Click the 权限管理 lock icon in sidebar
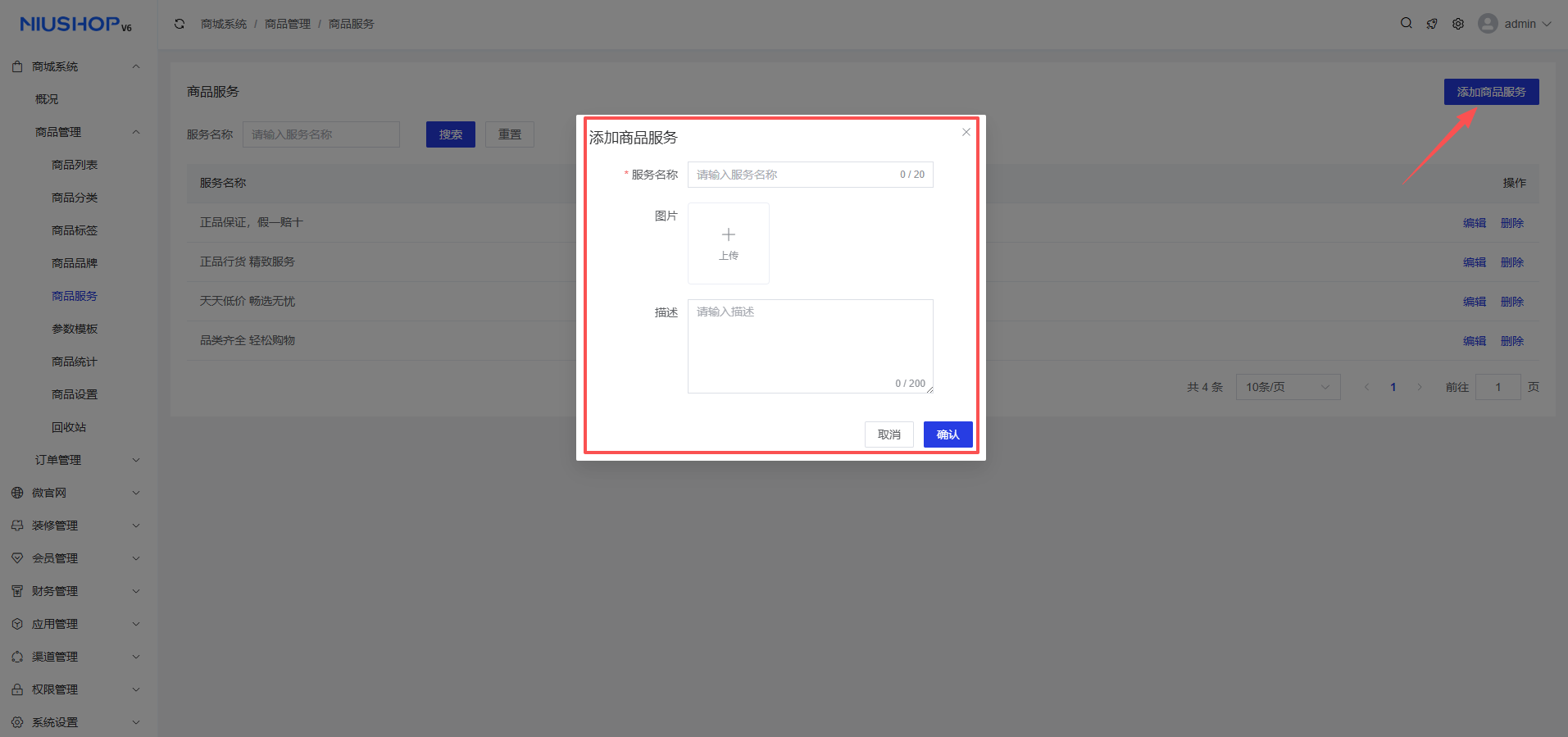Viewport: 1568px width, 737px height. [17, 689]
